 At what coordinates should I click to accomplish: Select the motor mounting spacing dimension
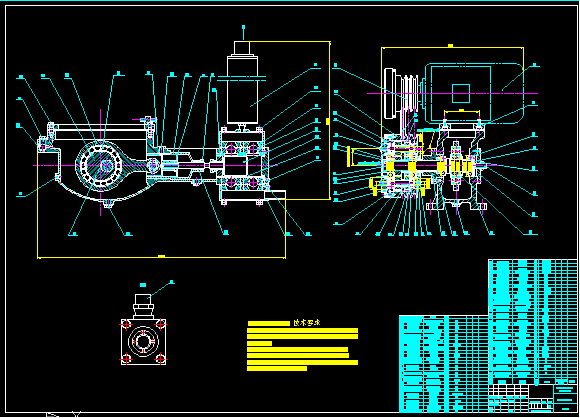[462, 111]
